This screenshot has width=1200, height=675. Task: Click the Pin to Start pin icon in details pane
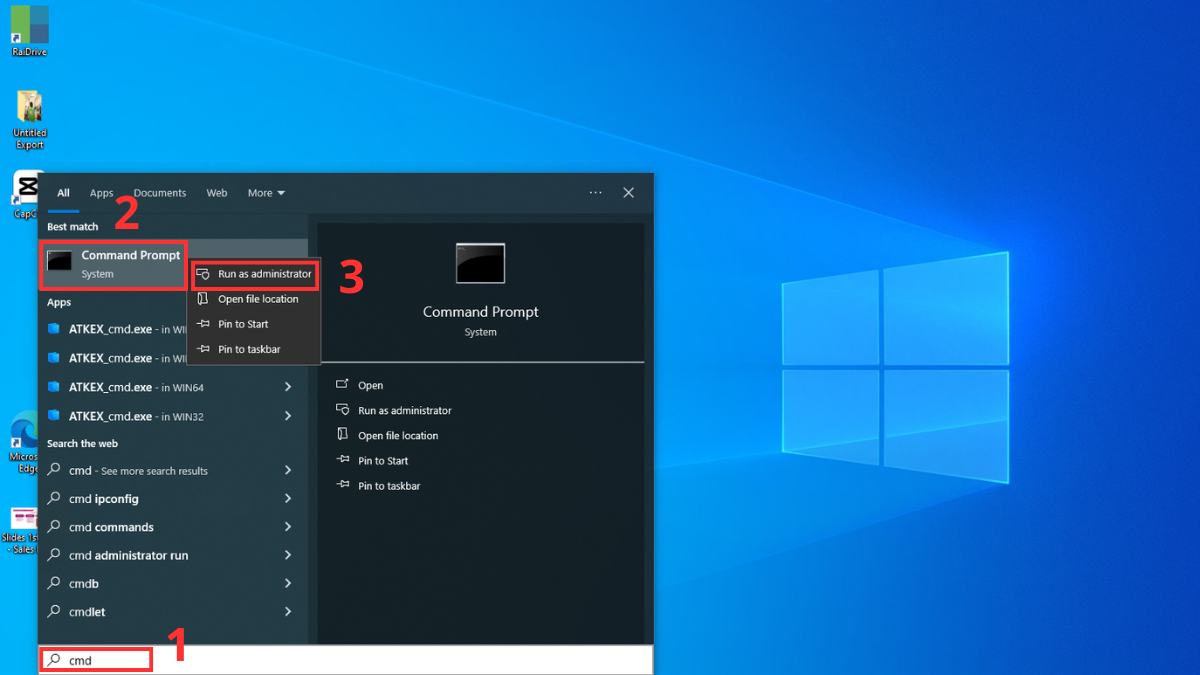click(342, 461)
